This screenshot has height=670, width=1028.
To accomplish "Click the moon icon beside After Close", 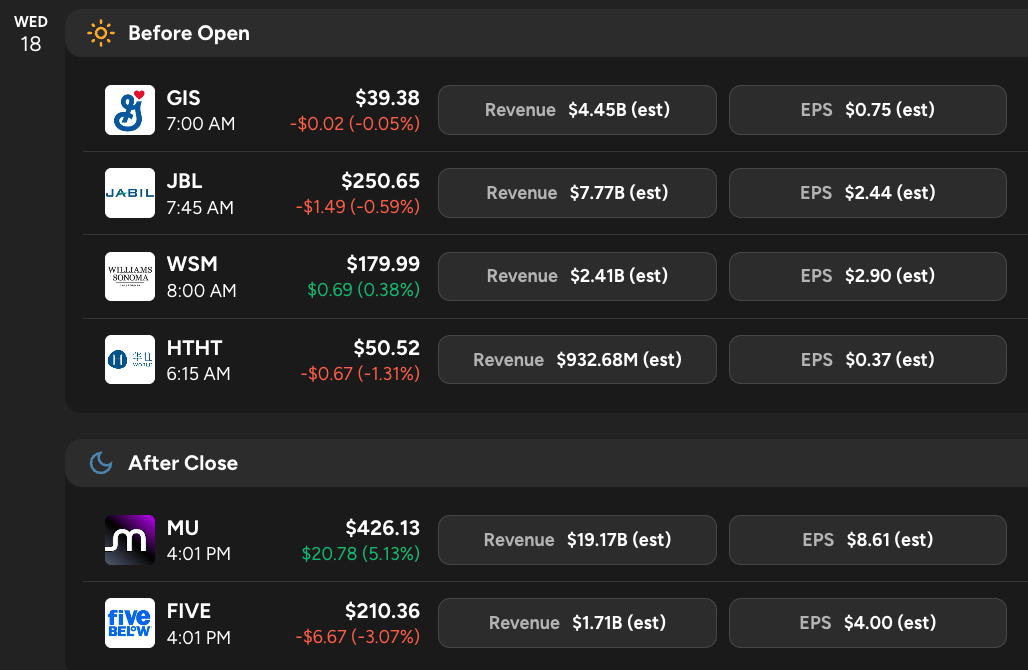I will tap(101, 463).
